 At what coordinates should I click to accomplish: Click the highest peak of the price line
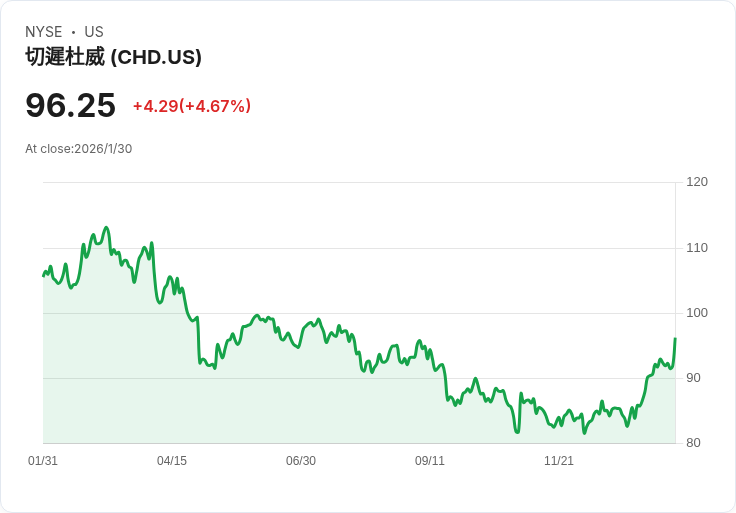click(106, 228)
